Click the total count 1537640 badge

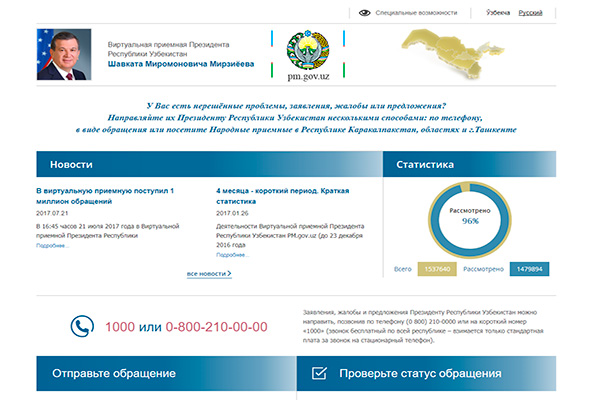click(x=438, y=270)
